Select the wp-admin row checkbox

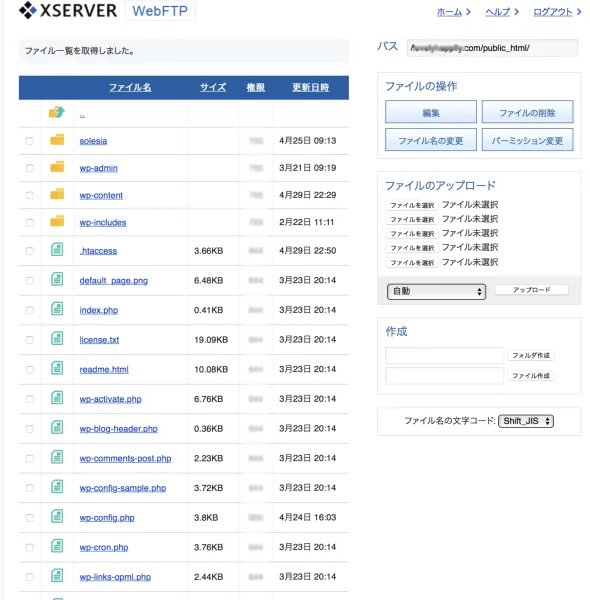click(x=29, y=168)
